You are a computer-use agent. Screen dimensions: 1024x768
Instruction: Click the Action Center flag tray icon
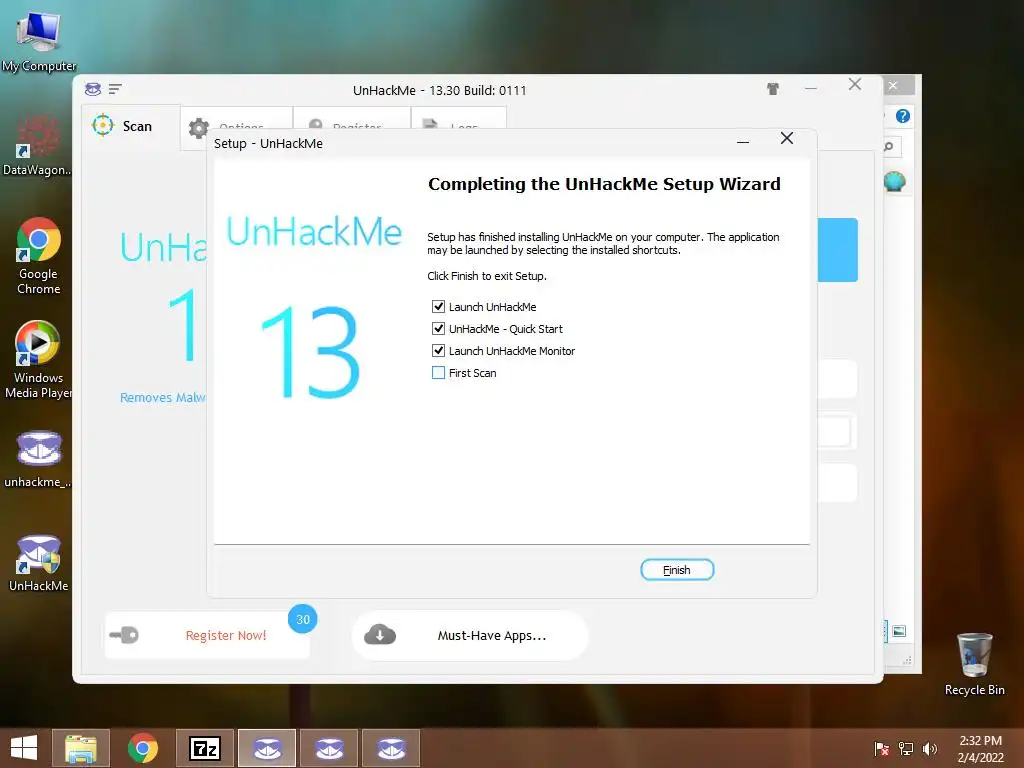pyautogui.click(x=881, y=748)
